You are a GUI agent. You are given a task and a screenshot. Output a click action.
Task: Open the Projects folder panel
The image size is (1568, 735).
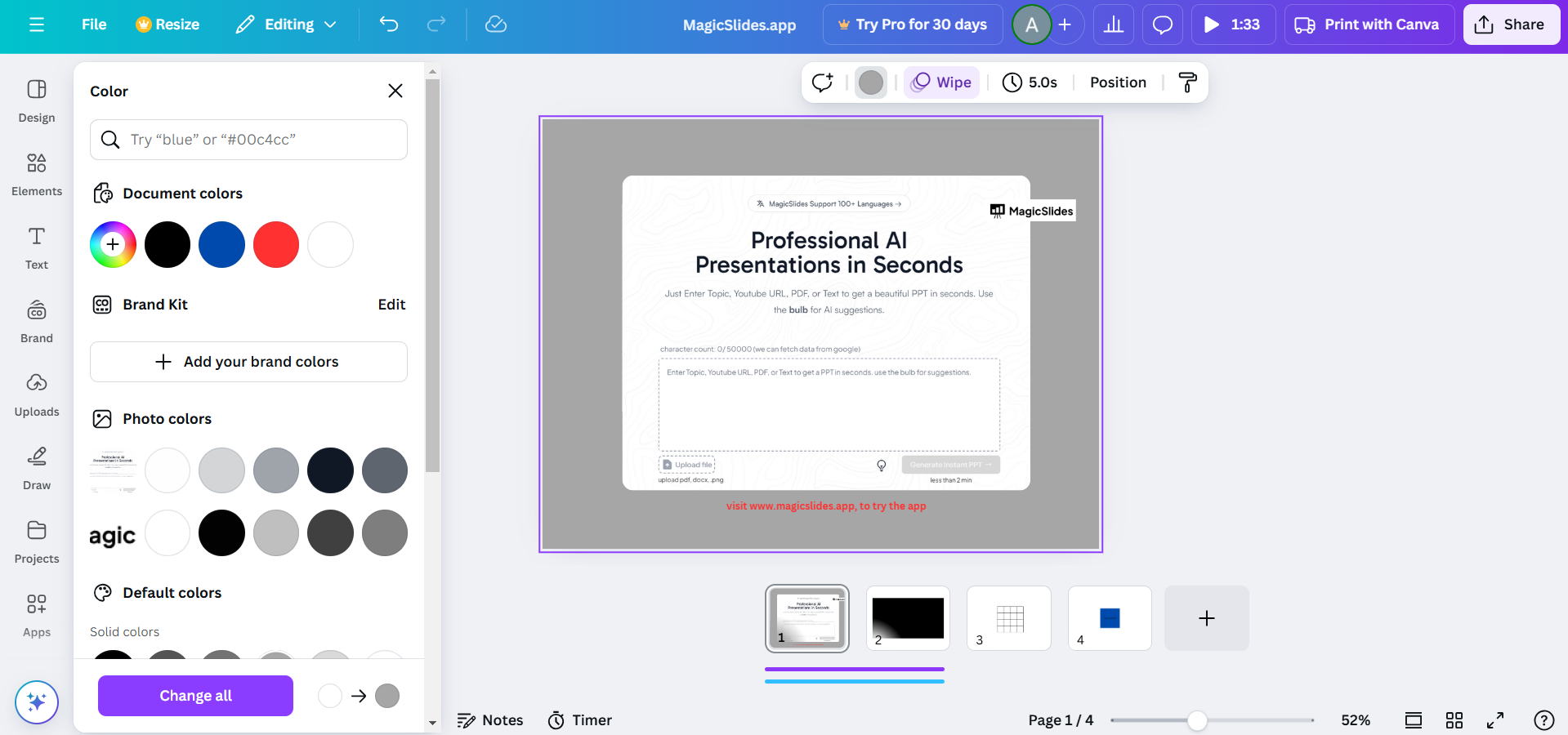[37, 542]
